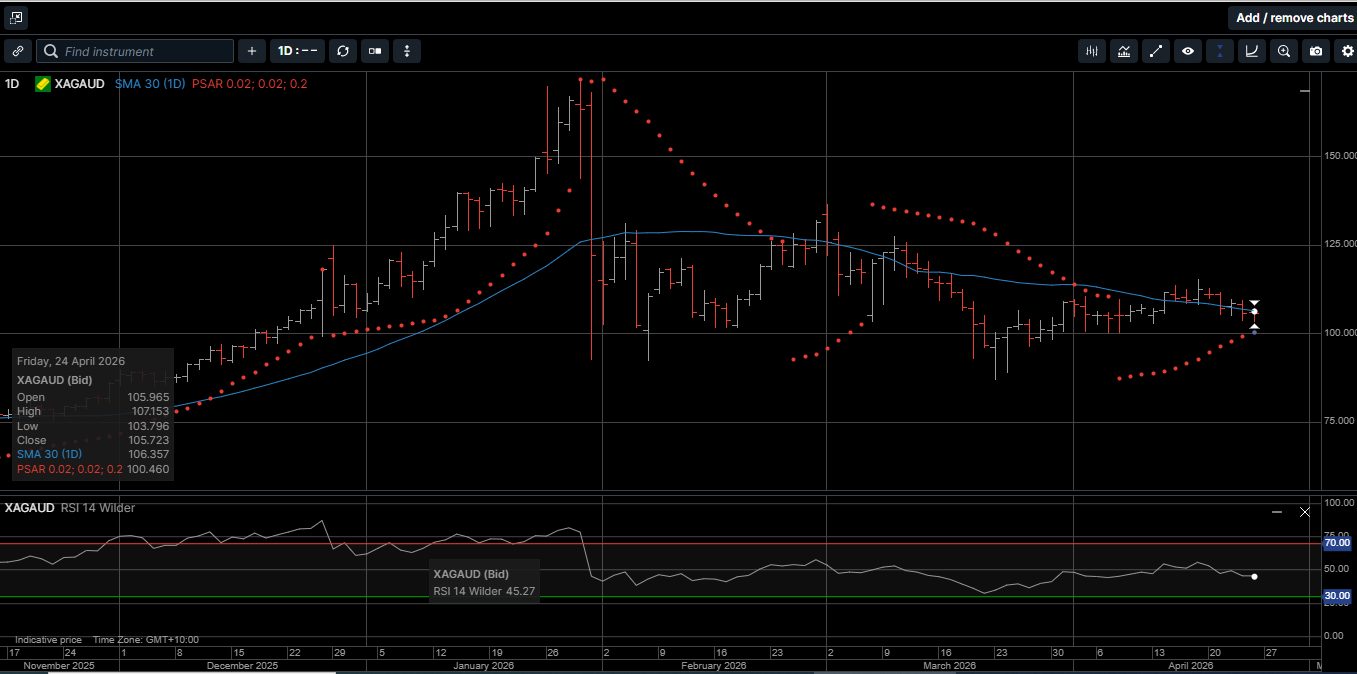Viewport: 1357px width, 674px height.
Task: Click the chart type bars icon
Action: 1091,51
